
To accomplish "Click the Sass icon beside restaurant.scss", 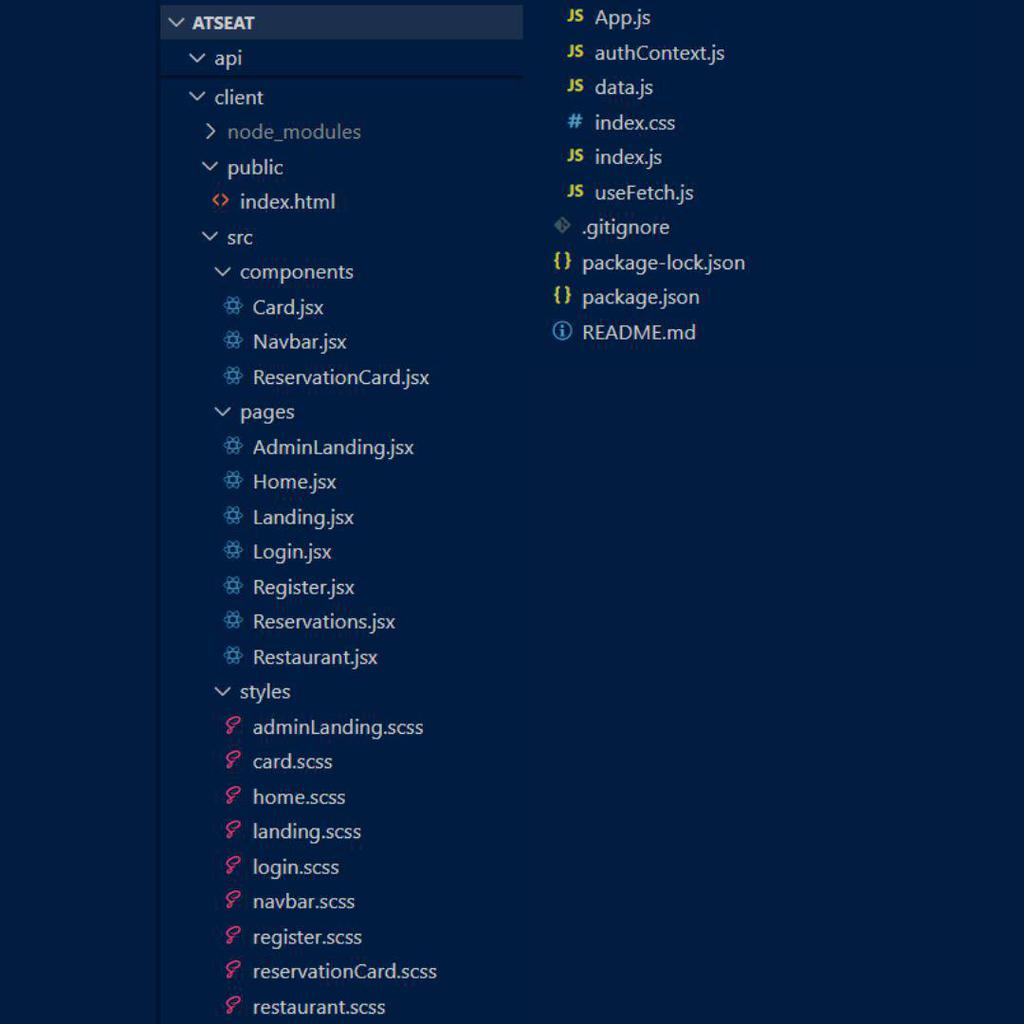I will tap(233, 1005).
